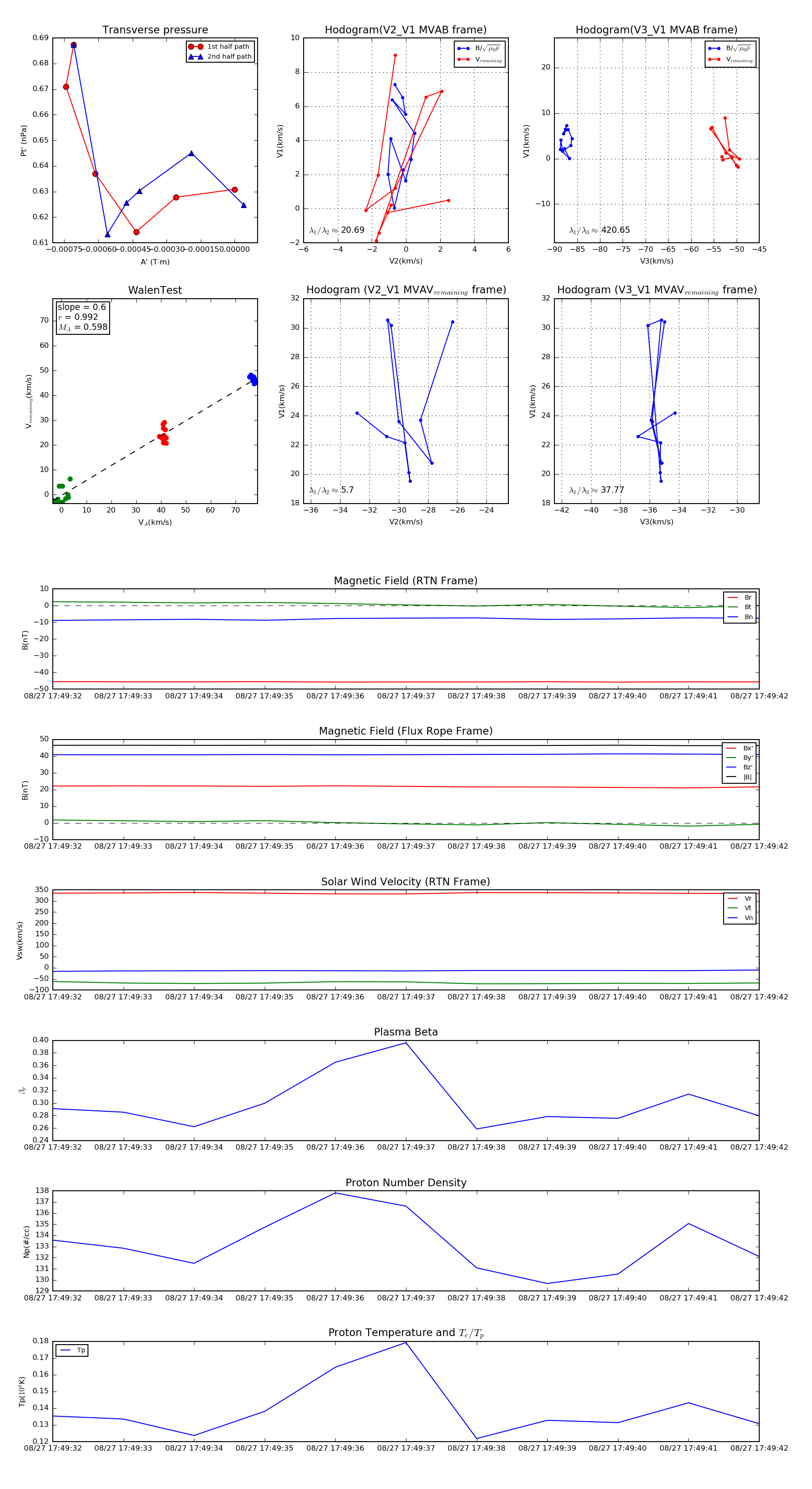Select the "1st half path" legend entry
The image size is (812, 1489).
point(219,47)
